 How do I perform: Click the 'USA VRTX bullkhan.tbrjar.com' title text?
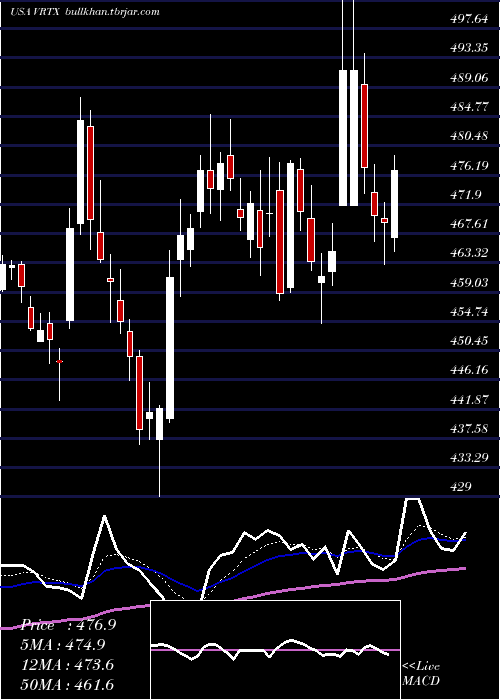[85, 12]
